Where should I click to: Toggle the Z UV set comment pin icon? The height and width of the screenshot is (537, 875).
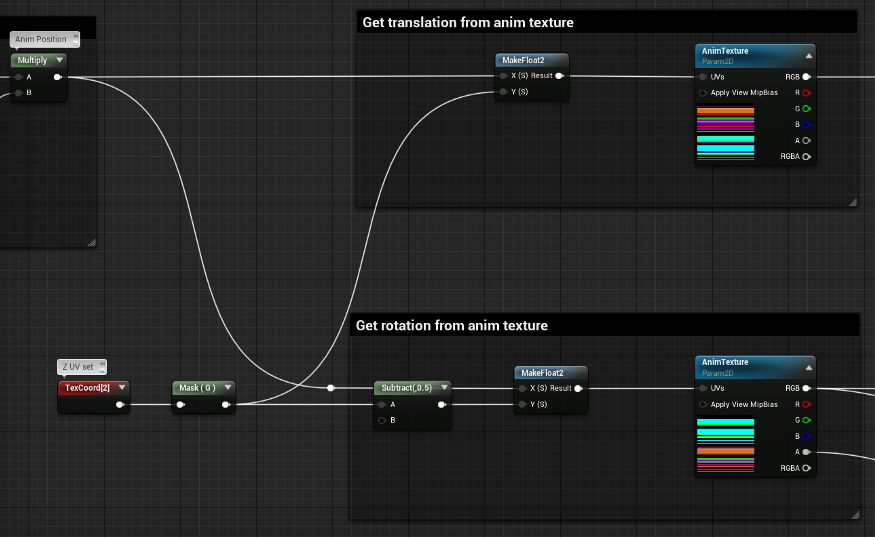[102, 367]
